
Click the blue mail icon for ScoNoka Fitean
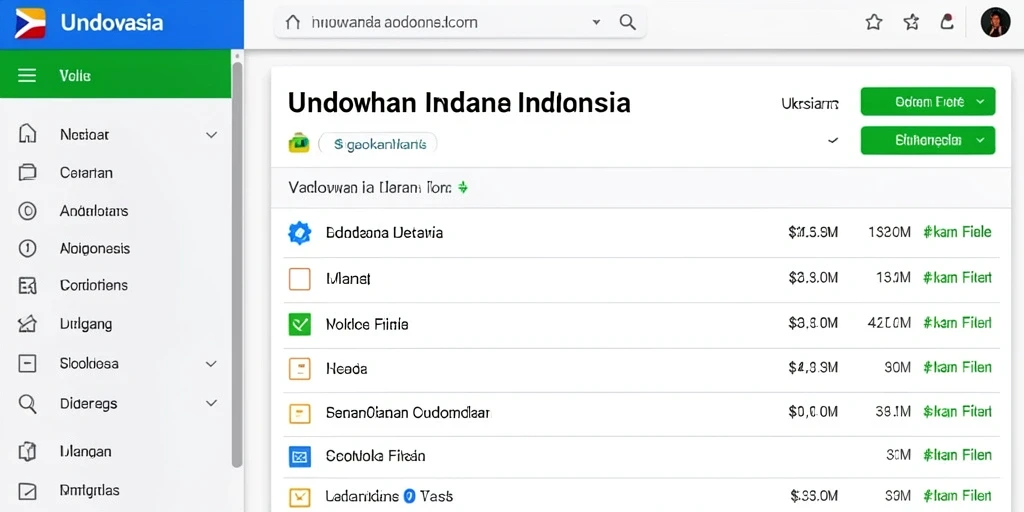click(x=300, y=456)
